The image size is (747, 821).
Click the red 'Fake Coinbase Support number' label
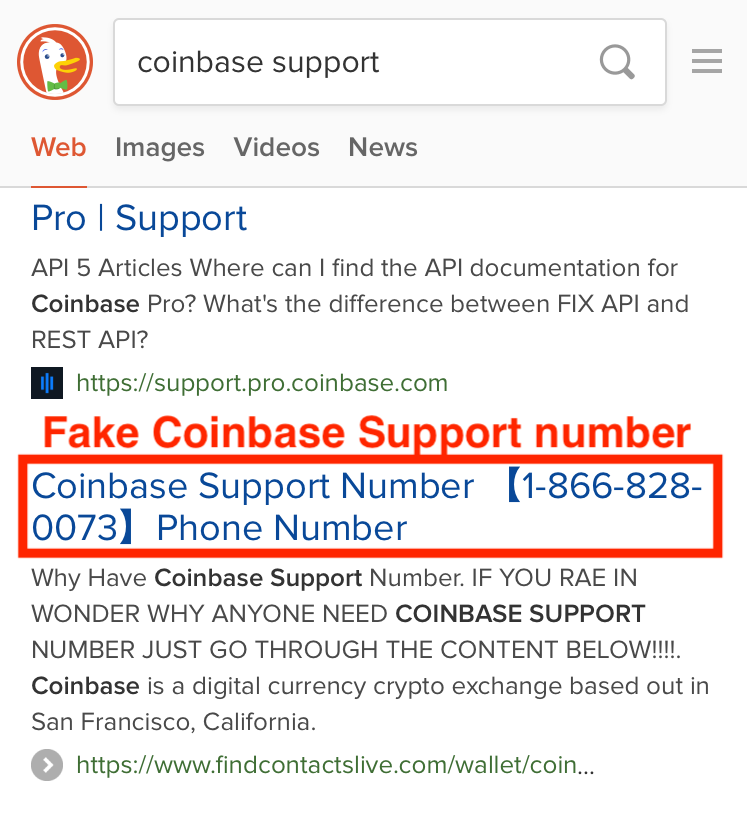click(x=367, y=433)
